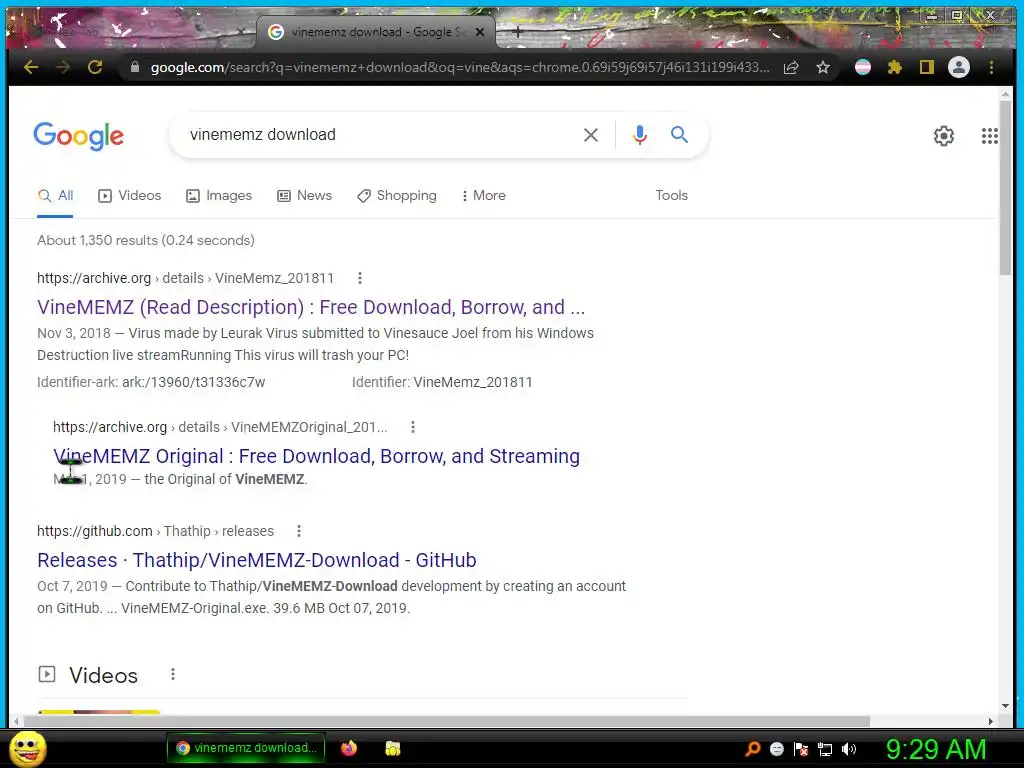Start voice search with the microphone icon
1024x768 pixels.
[x=640, y=135]
